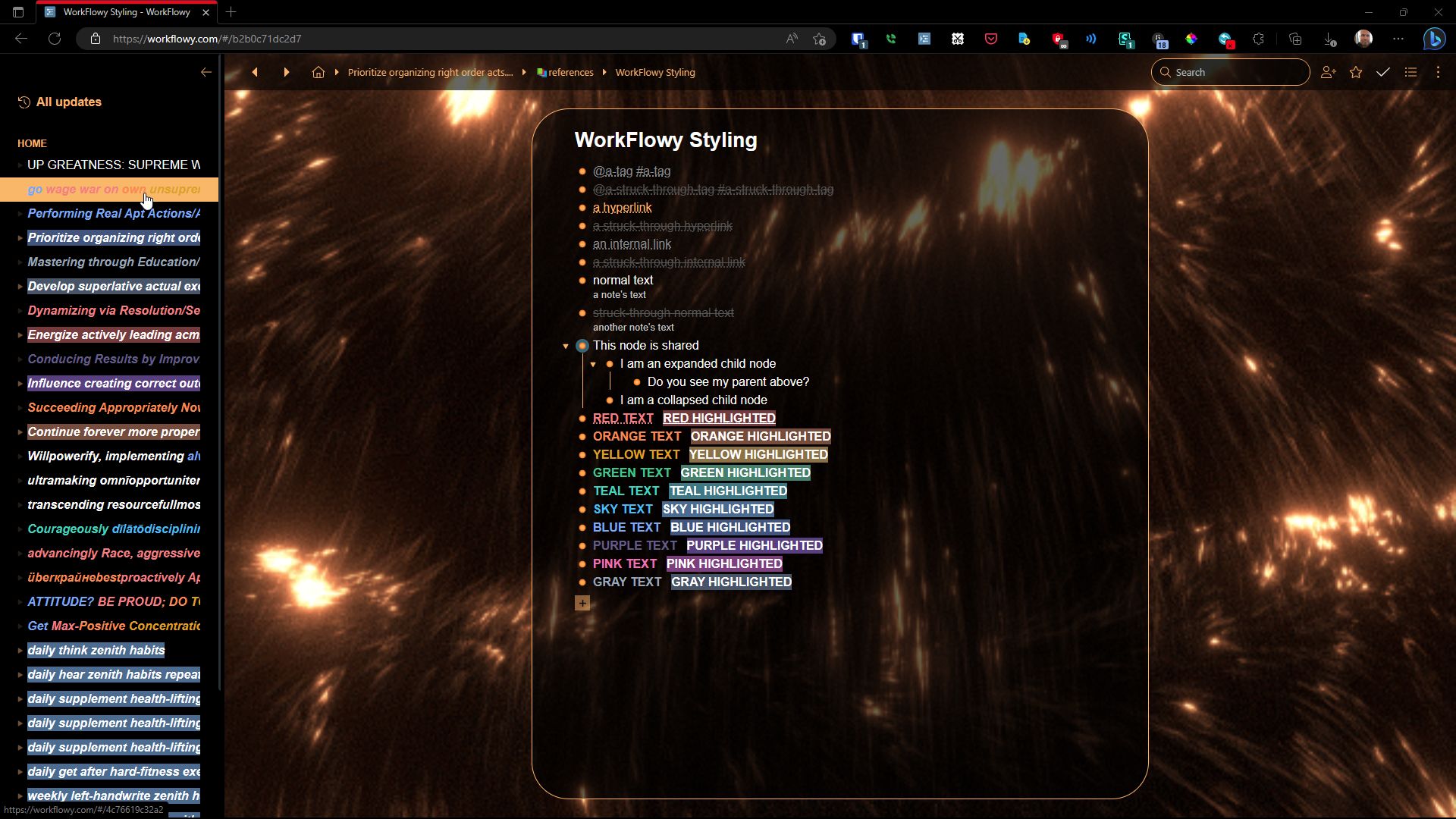This screenshot has height=819, width=1456.
Task: Click in the Search field
Action: click(x=1230, y=72)
